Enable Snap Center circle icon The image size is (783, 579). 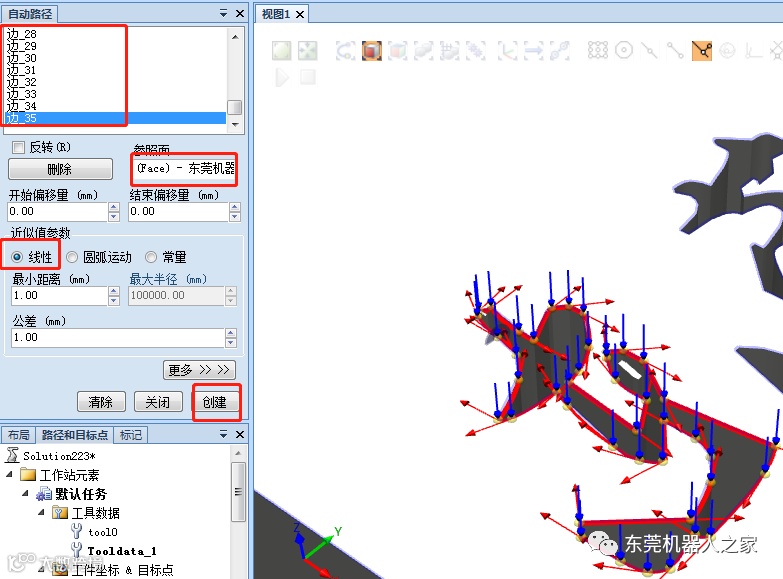[x=624, y=50]
